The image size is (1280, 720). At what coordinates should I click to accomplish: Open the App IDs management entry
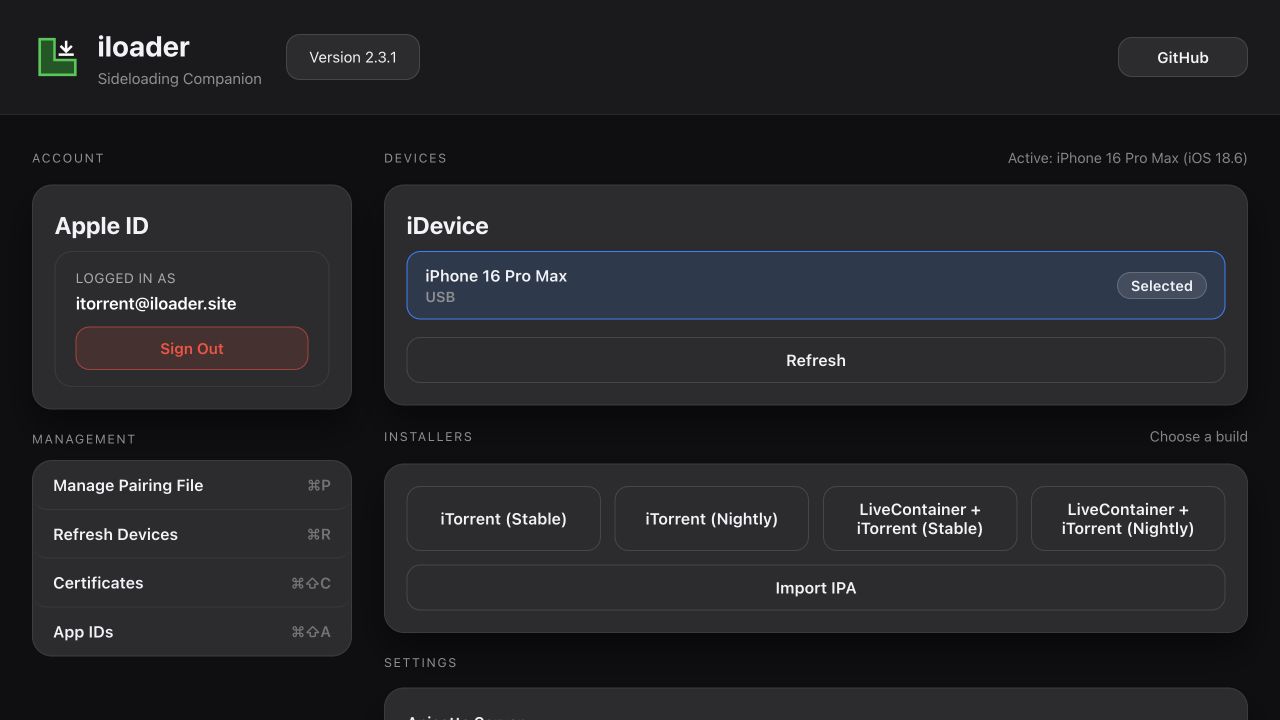192,632
